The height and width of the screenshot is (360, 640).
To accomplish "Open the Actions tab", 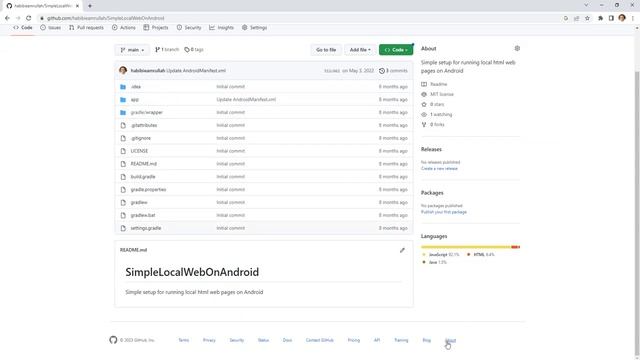I will [x=124, y=28].
